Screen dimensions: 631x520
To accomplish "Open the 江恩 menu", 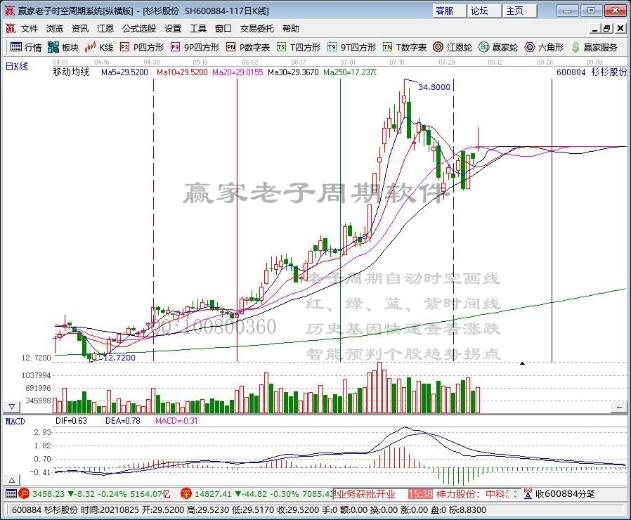I will (x=105, y=28).
